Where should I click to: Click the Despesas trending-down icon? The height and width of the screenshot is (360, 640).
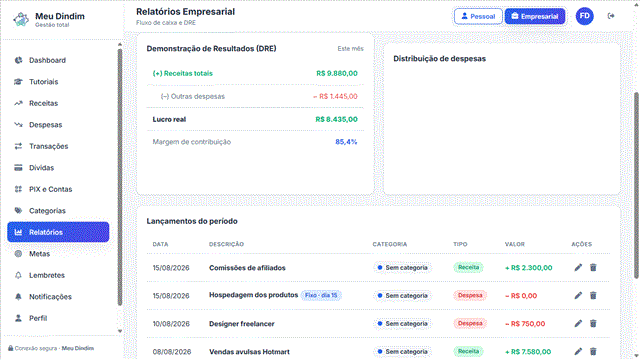tap(18, 124)
